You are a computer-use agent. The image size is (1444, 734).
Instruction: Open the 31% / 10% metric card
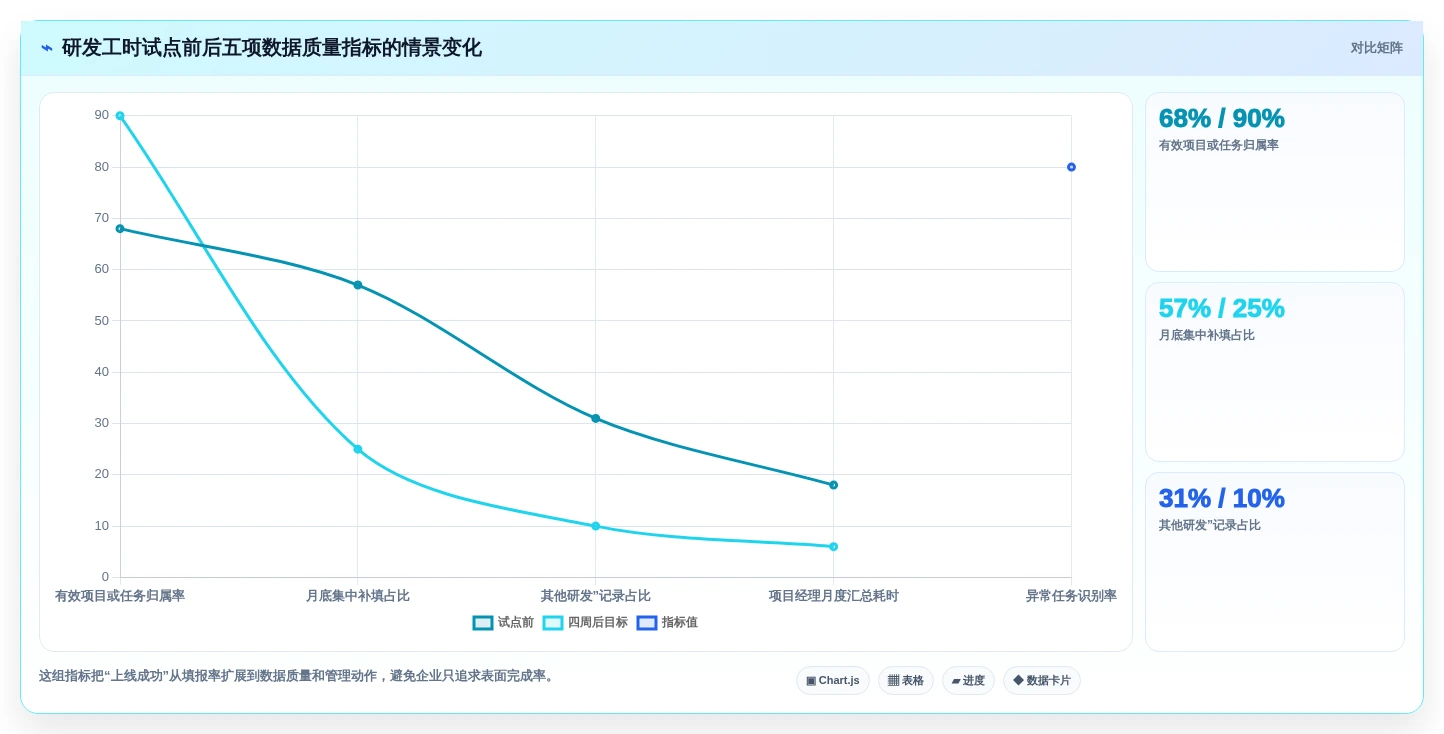(x=1275, y=562)
